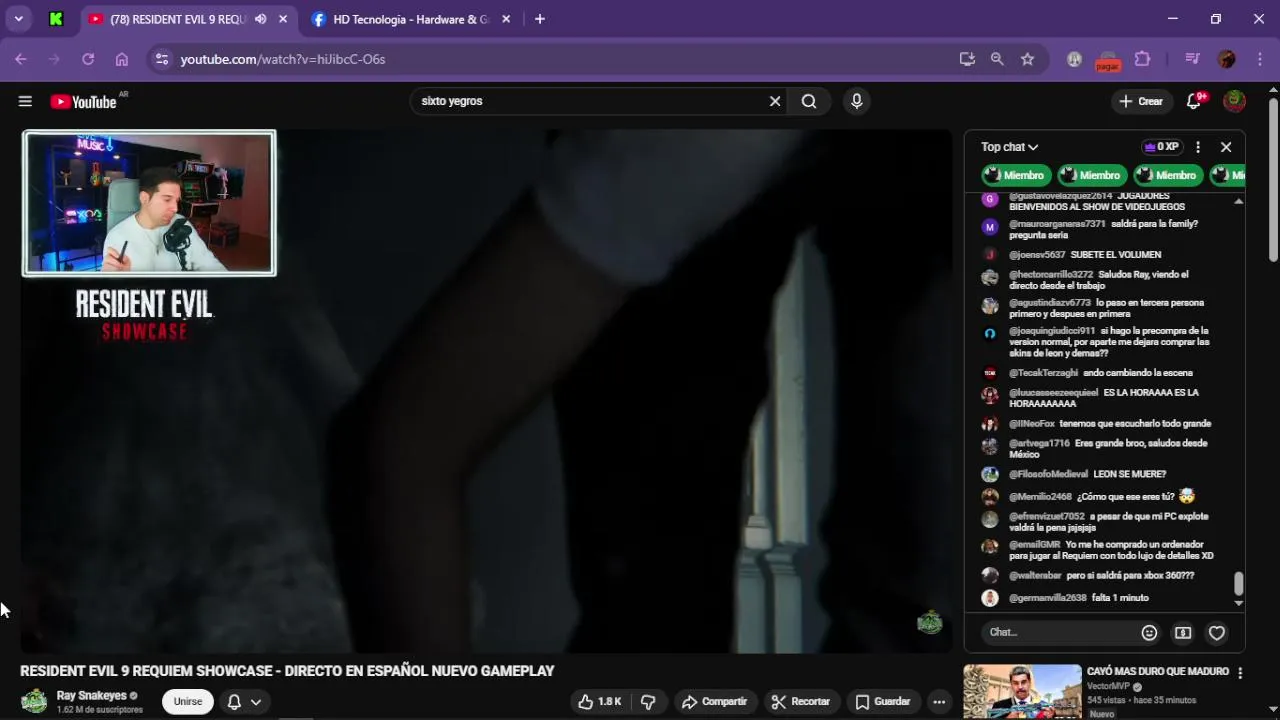Open a new browser tab
The height and width of the screenshot is (720, 1280).
pyautogui.click(x=540, y=19)
